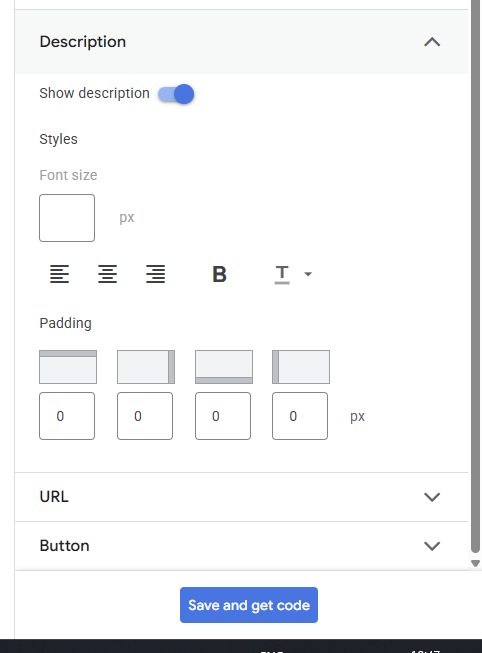Click the bottom padding value field
The width and height of the screenshot is (482, 653).
pos(223,416)
